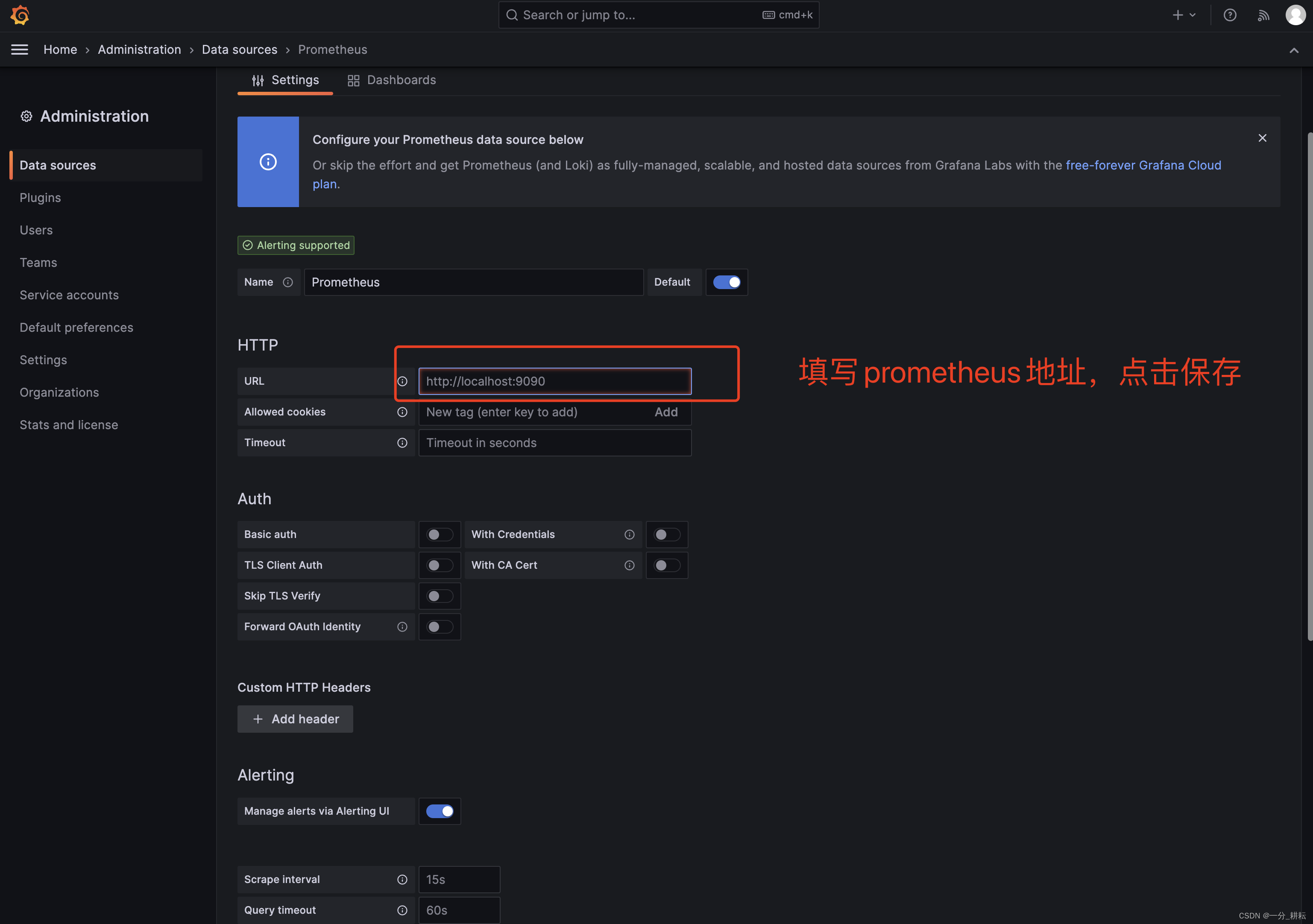Click the Add header button

click(x=295, y=719)
